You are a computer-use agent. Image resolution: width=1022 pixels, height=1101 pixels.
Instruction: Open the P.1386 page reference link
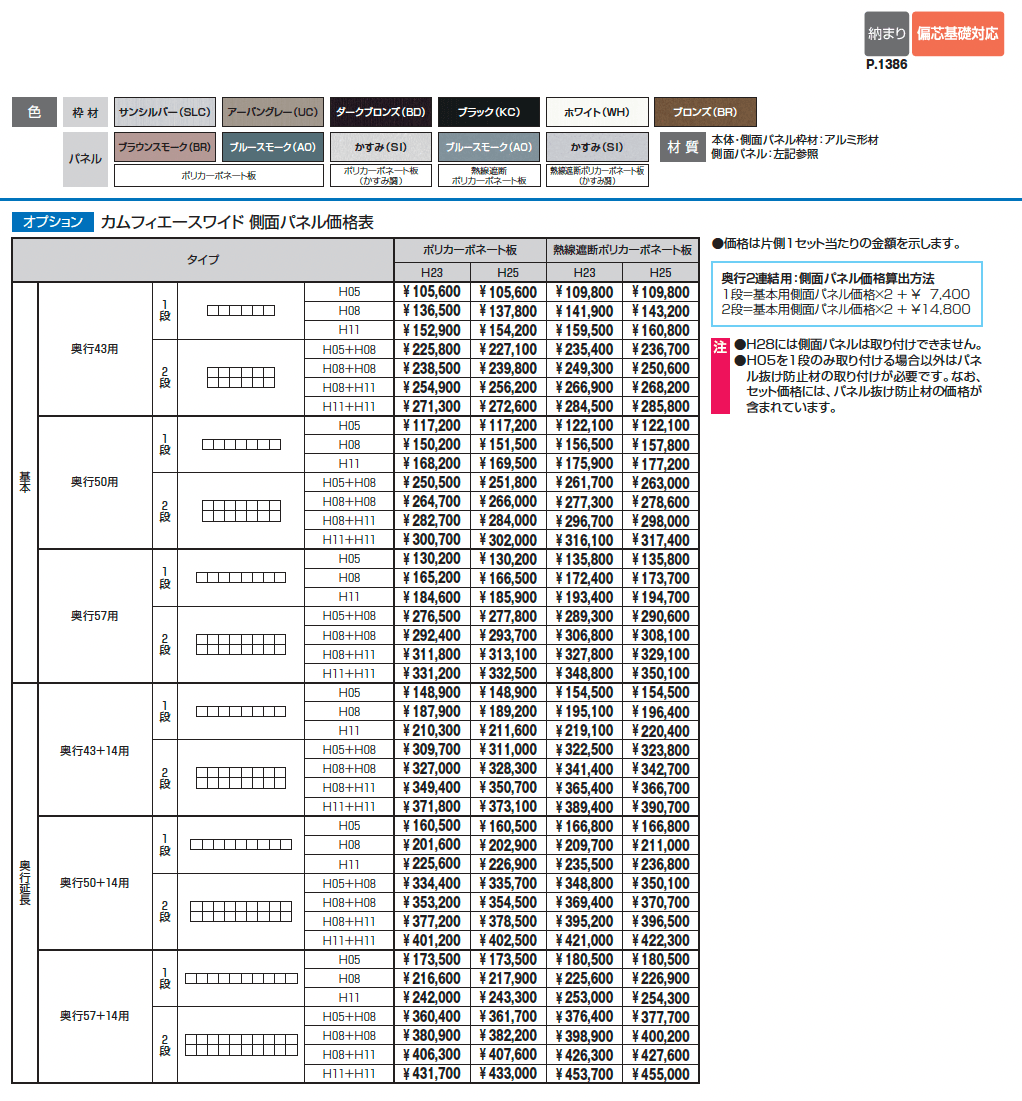click(887, 64)
